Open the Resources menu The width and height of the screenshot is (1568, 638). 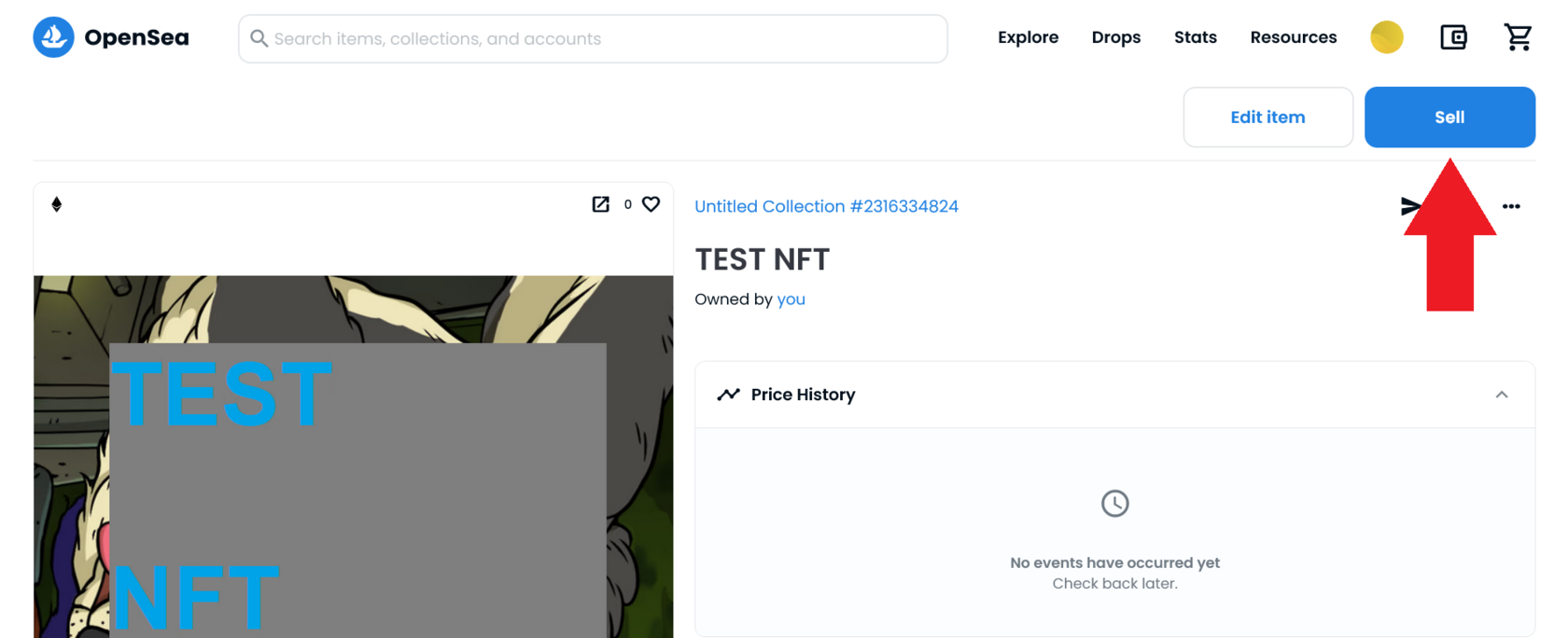tap(1293, 37)
